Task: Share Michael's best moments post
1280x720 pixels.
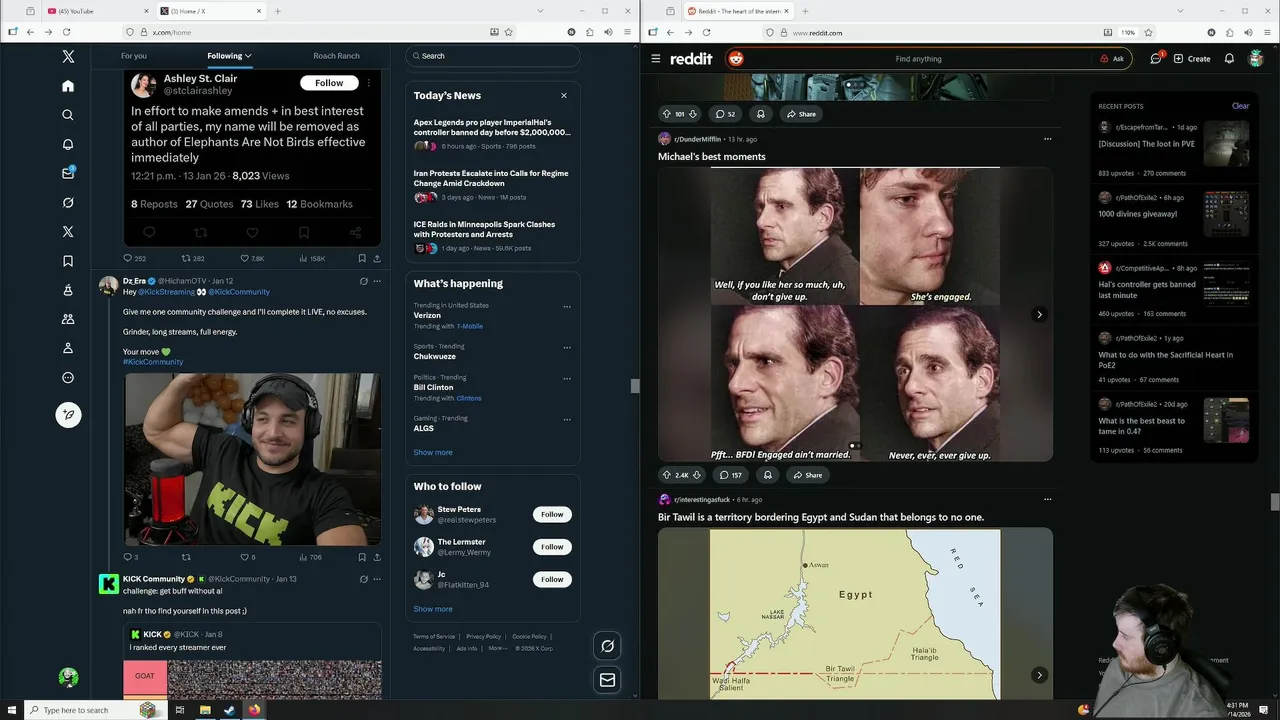Action: click(x=806, y=475)
